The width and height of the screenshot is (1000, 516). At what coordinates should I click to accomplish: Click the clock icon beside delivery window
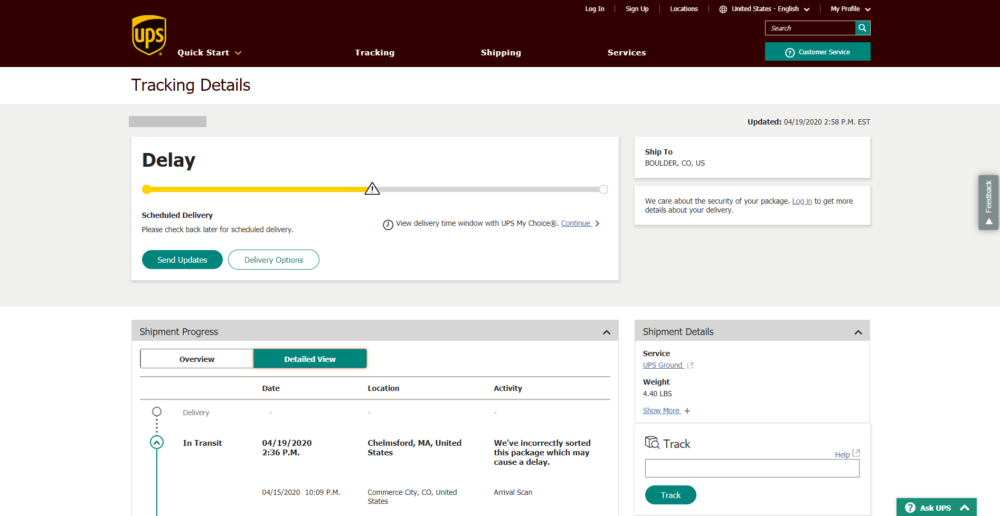coord(388,224)
